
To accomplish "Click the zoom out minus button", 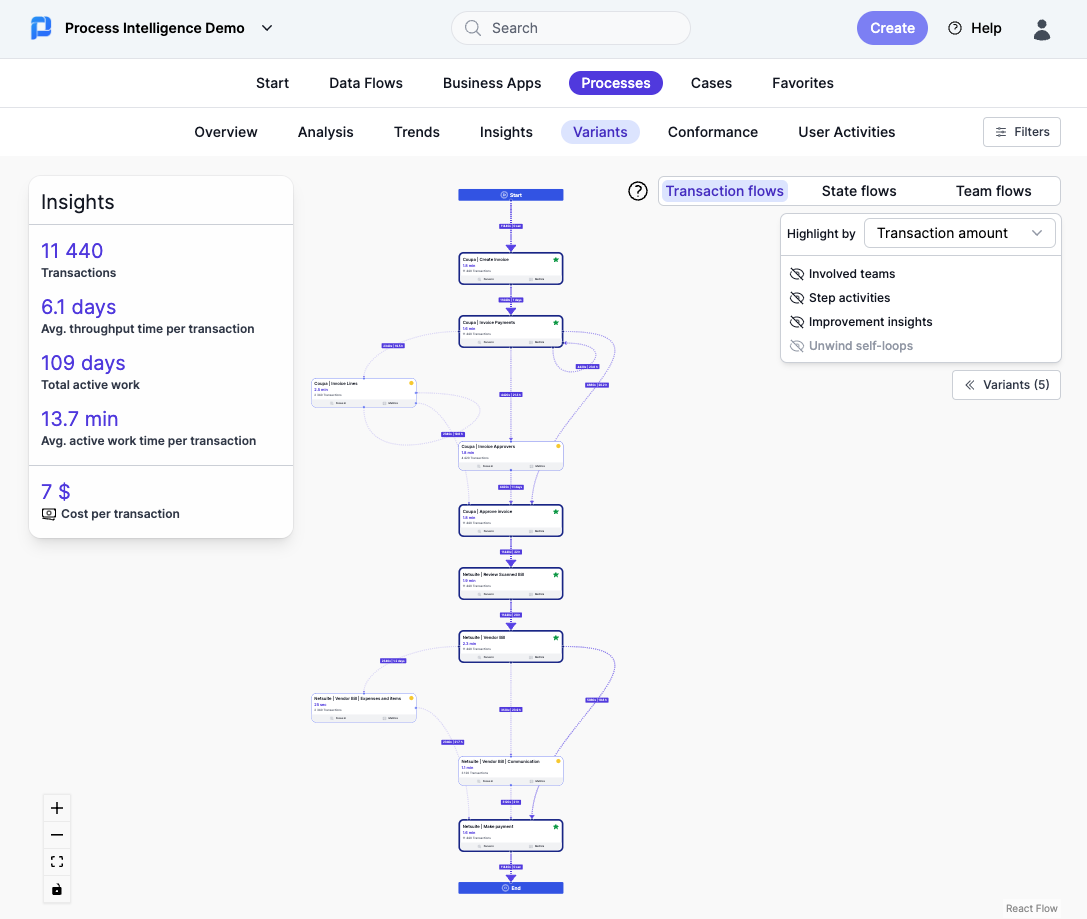I will [57, 835].
